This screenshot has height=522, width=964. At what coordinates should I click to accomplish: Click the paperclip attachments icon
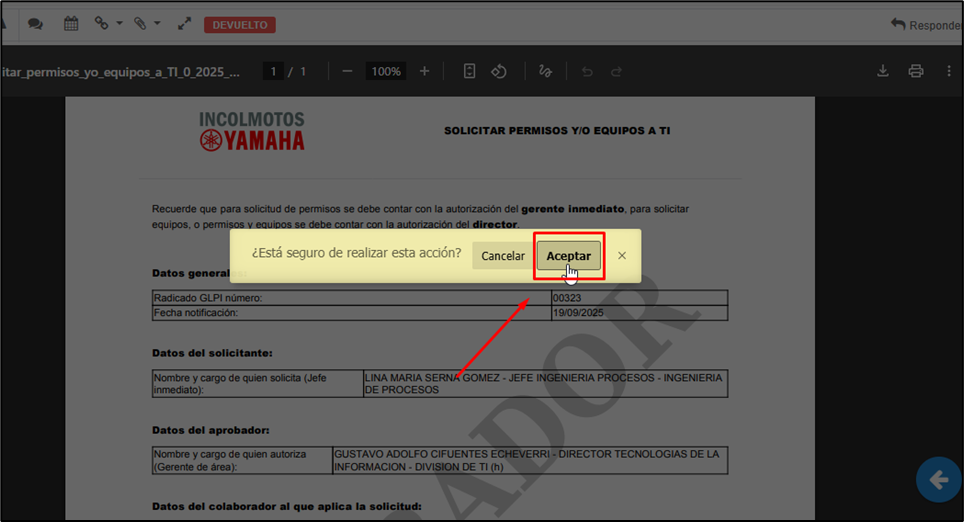[140, 24]
